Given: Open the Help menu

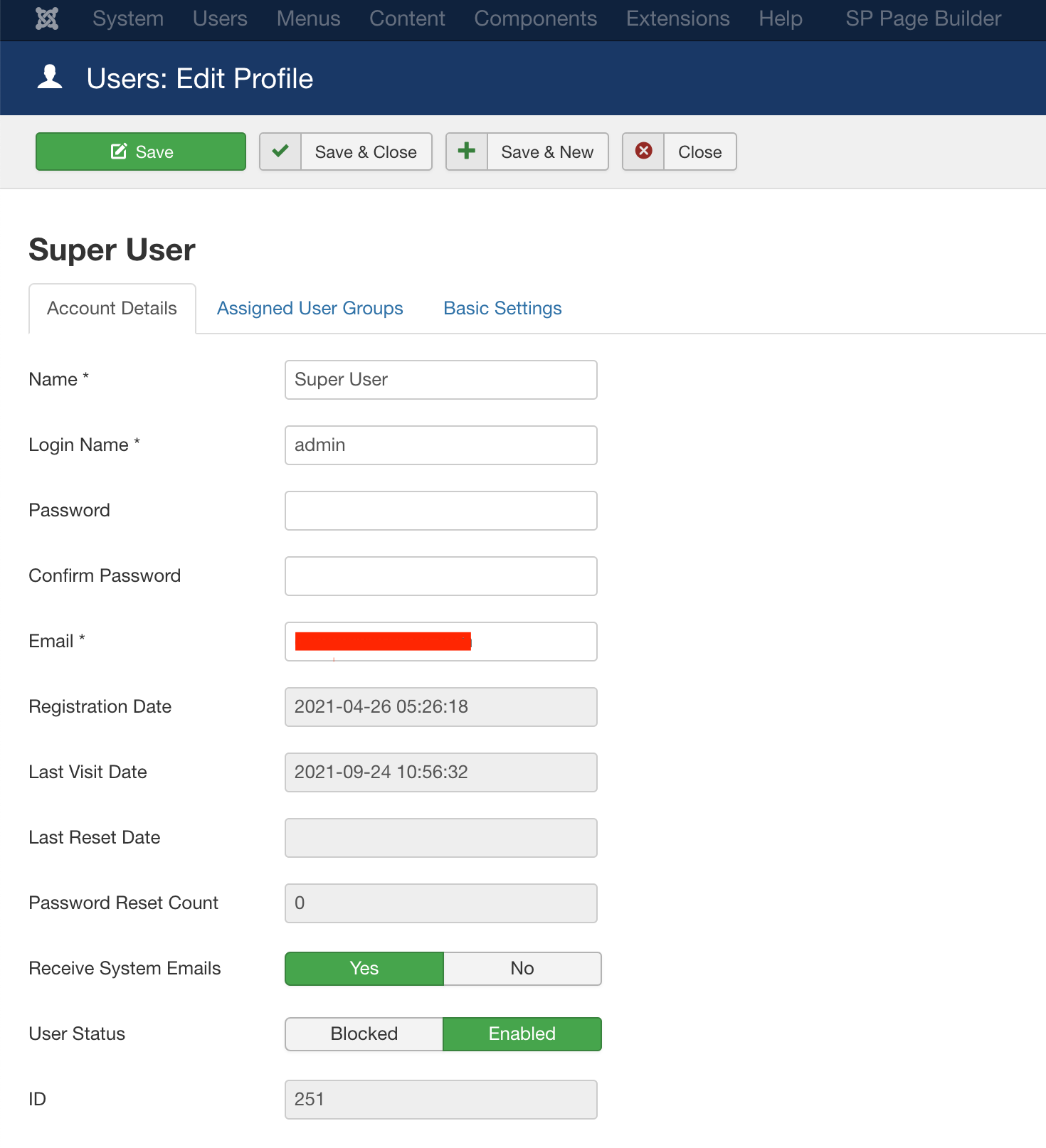Looking at the screenshot, I should coord(781,18).
